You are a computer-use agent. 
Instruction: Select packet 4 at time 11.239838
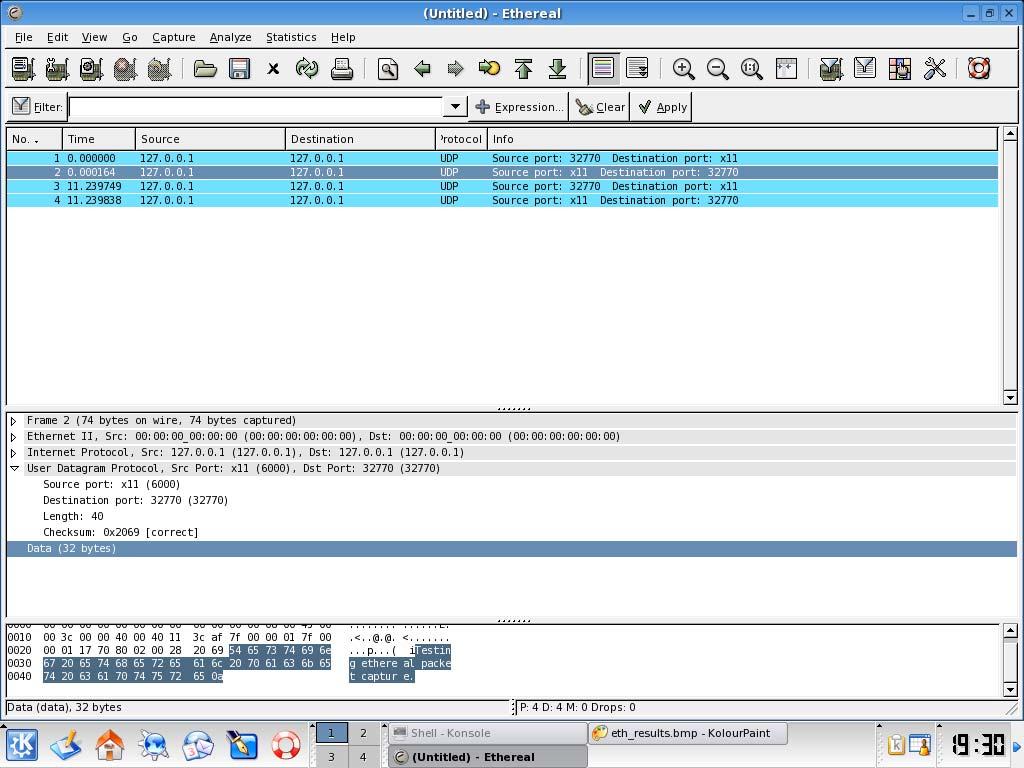(502, 200)
